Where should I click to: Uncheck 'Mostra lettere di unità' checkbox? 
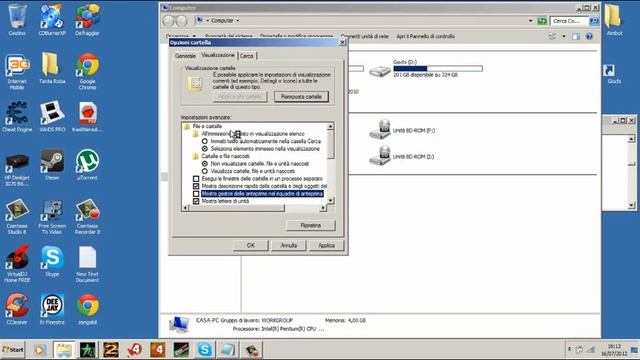coord(196,201)
